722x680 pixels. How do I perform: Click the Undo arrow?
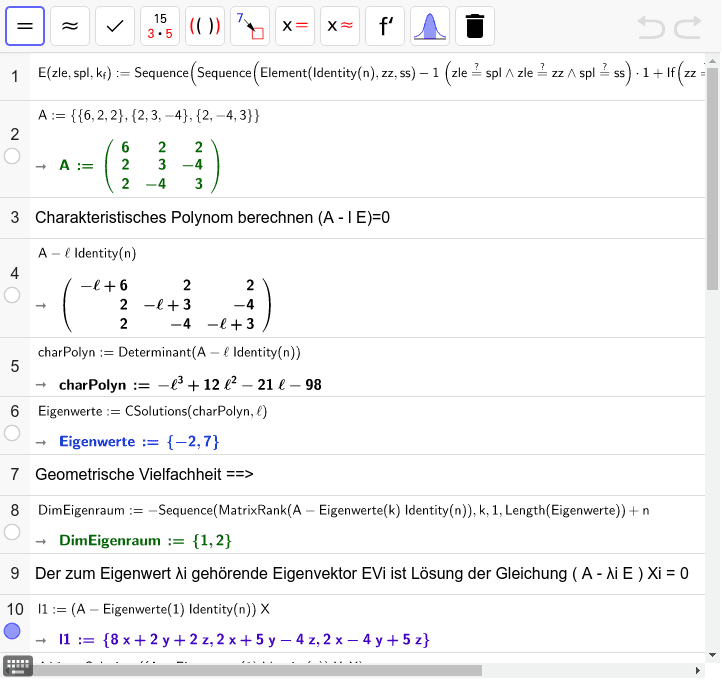click(651, 27)
